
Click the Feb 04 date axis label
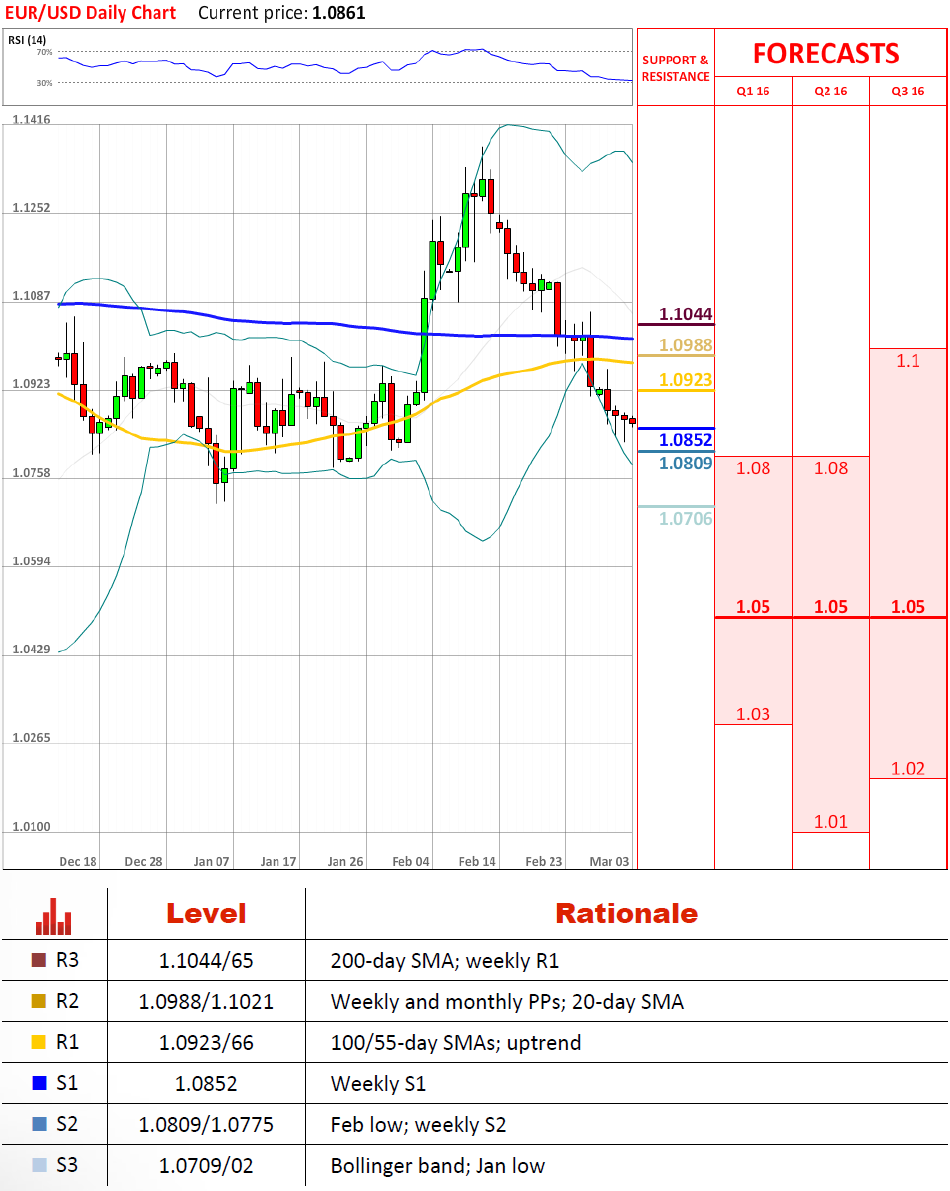411,861
